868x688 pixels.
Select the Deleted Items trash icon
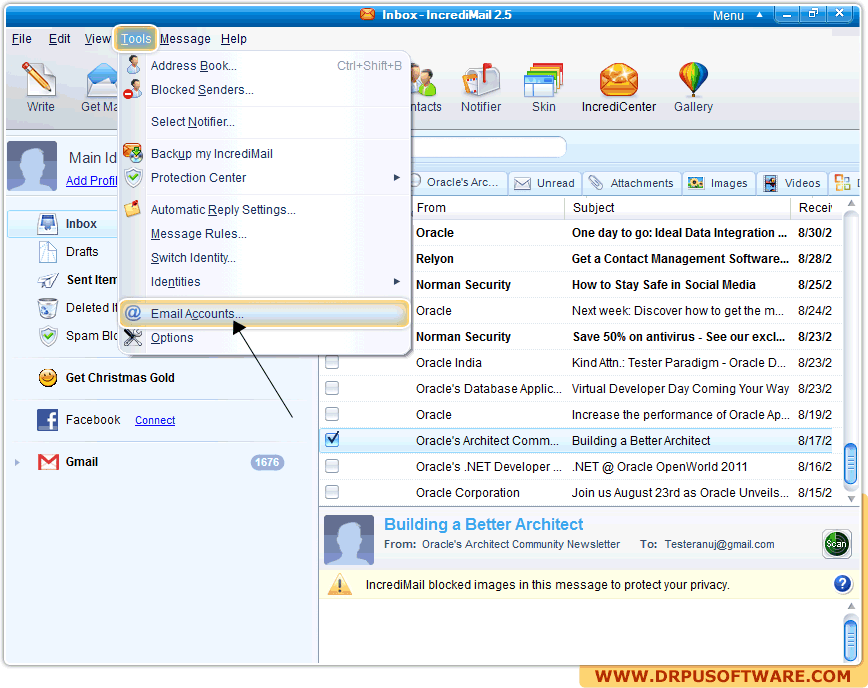click(x=48, y=308)
